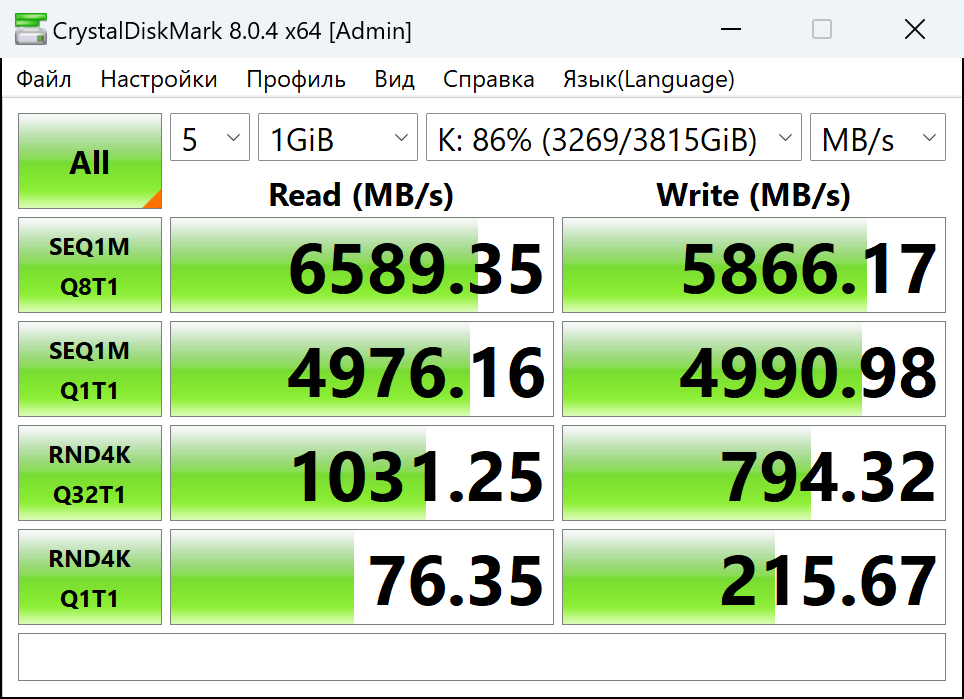
Task: Open the Справка menu
Action: (x=488, y=79)
